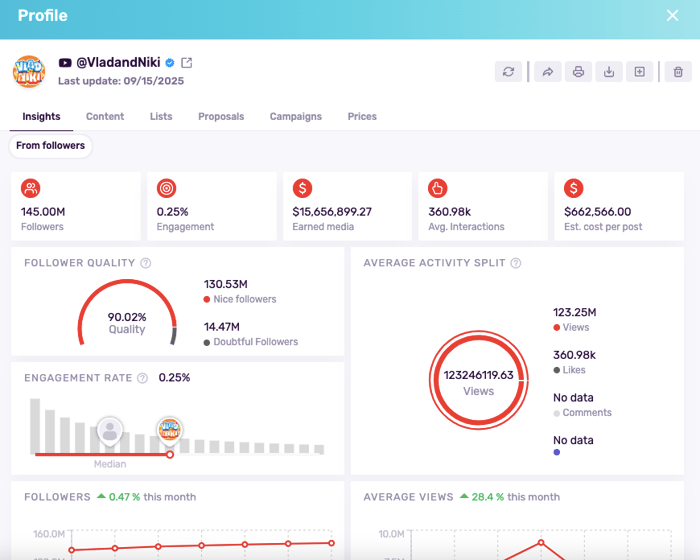The image size is (700, 560).
Task: Click the VladandNiki channel avatar
Action: (29, 71)
